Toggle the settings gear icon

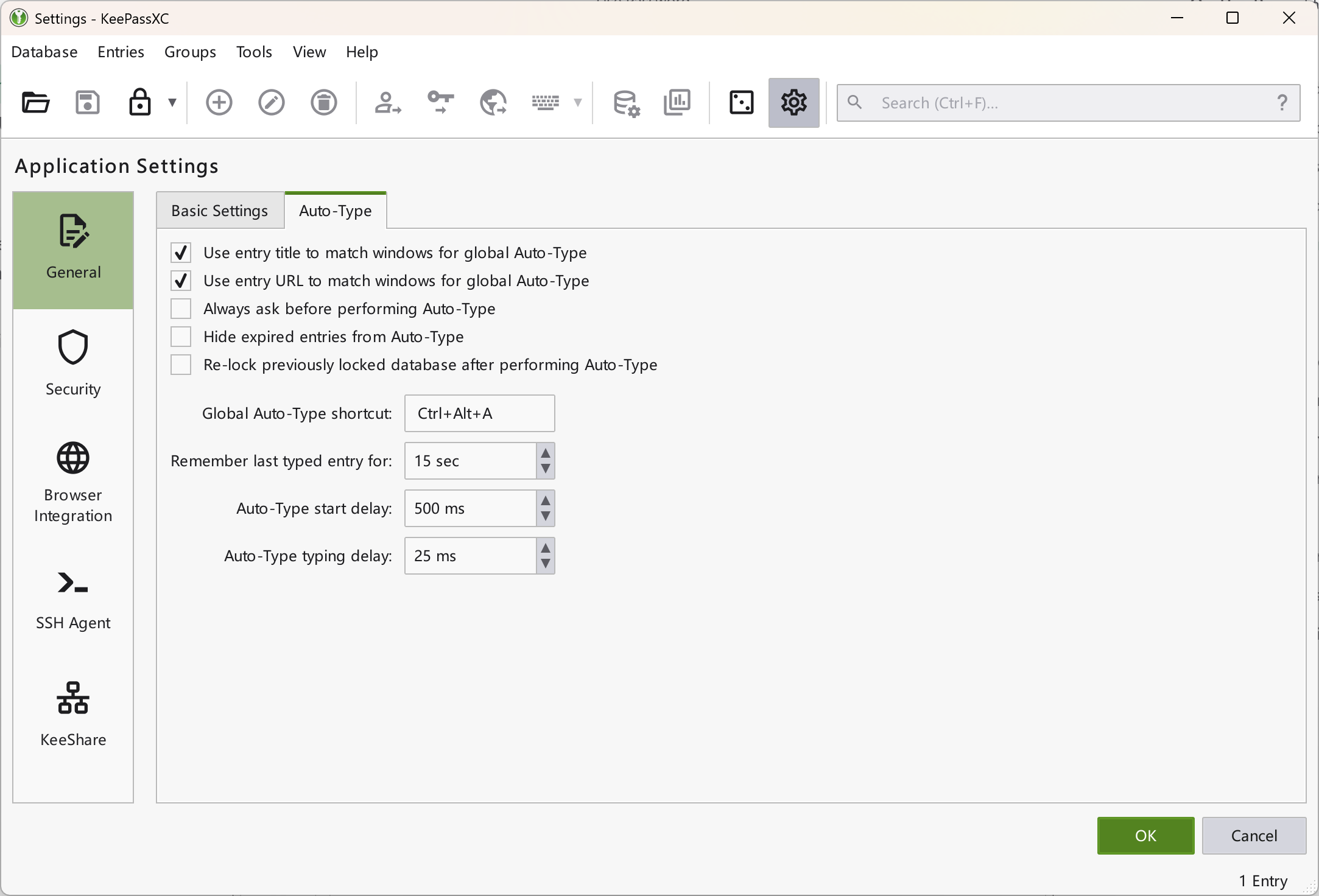tap(793, 102)
